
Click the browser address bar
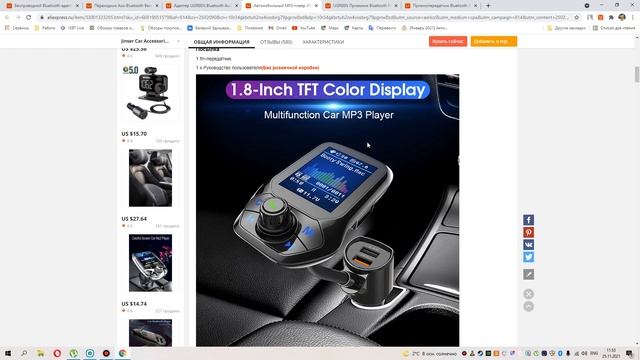[x=306, y=18]
